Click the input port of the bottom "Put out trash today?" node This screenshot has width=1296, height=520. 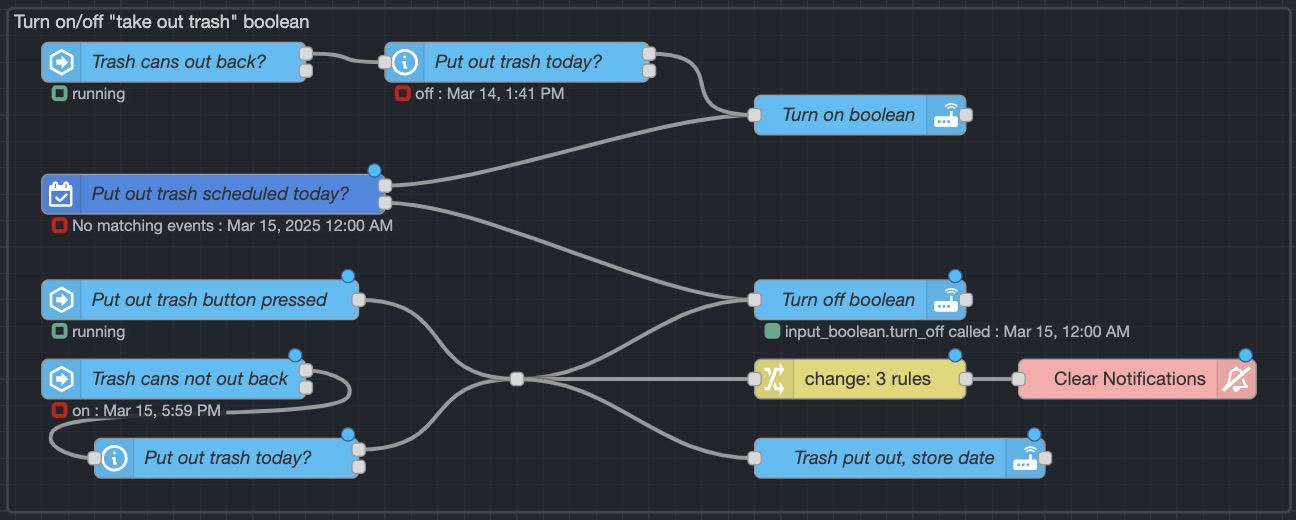95,458
